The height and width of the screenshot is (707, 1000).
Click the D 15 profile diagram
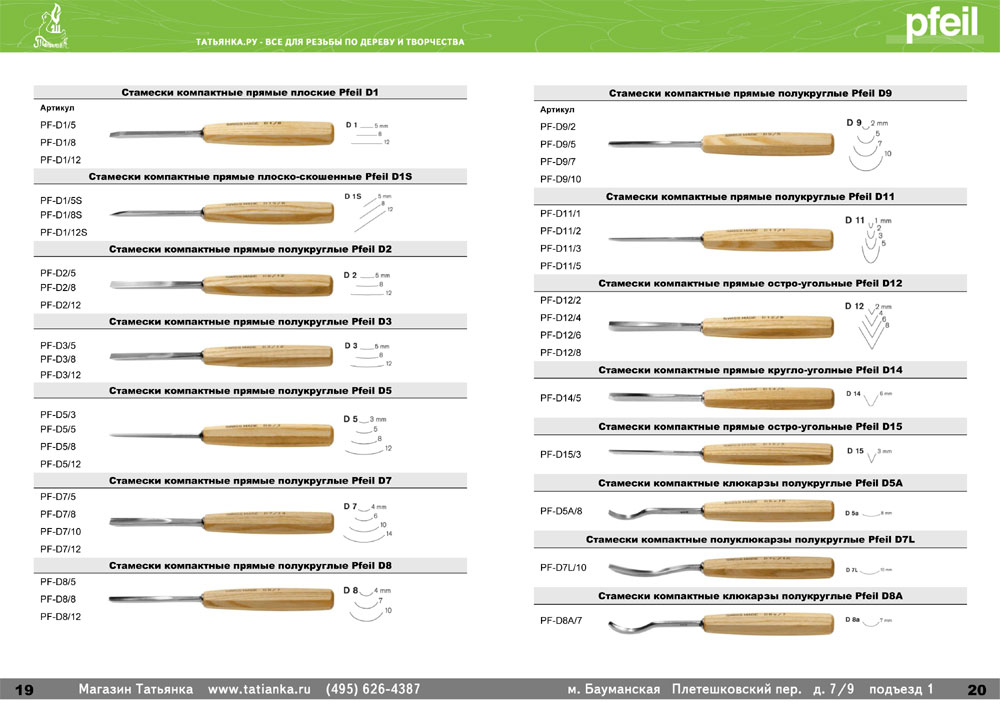869,455
